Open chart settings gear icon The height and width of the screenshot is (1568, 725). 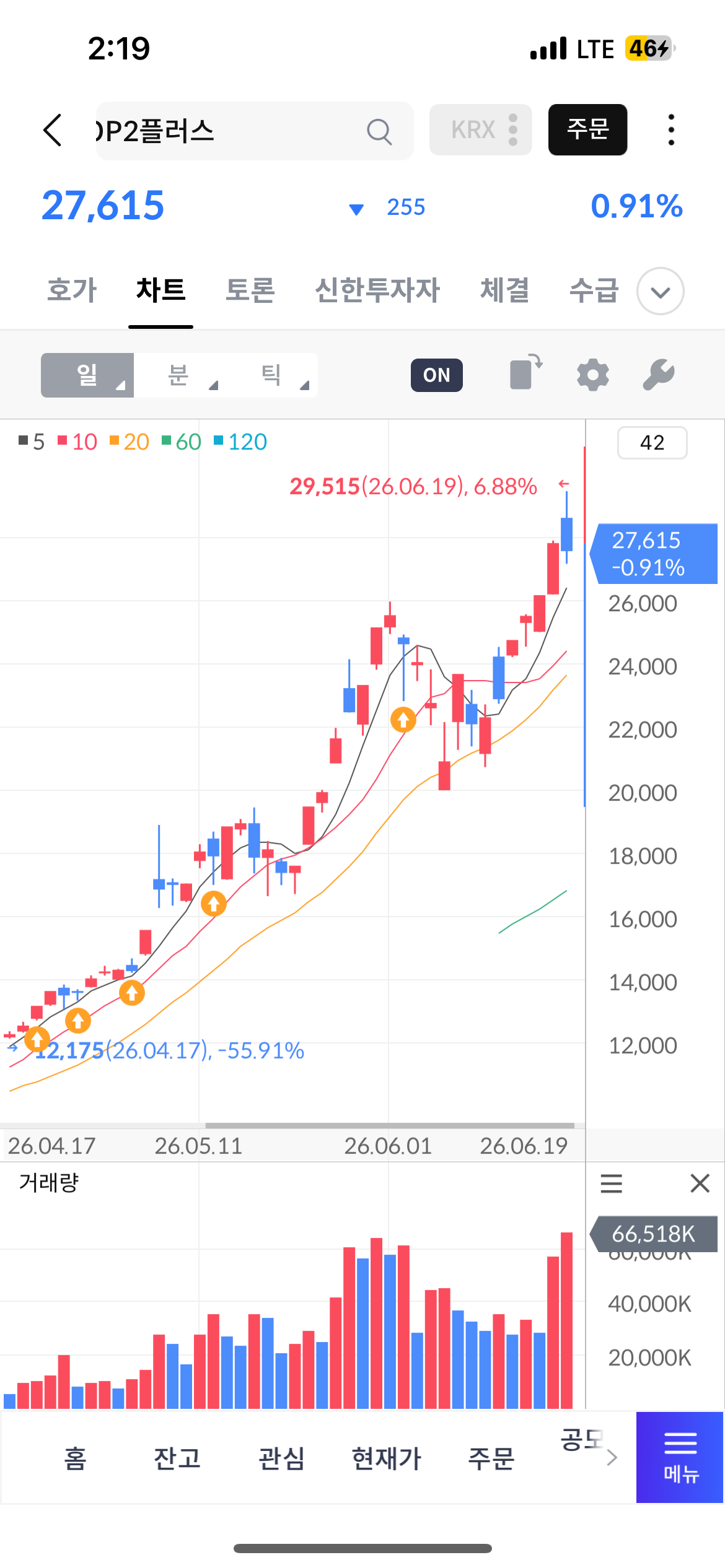tap(593, 375)
